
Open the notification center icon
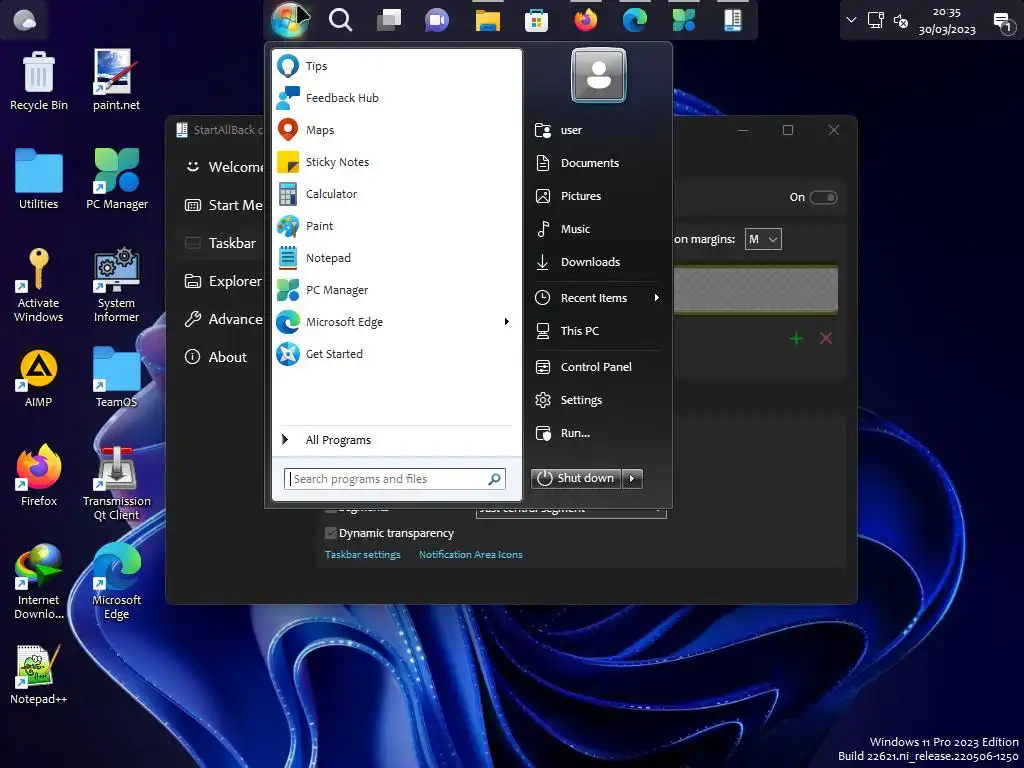(1003, 22)
